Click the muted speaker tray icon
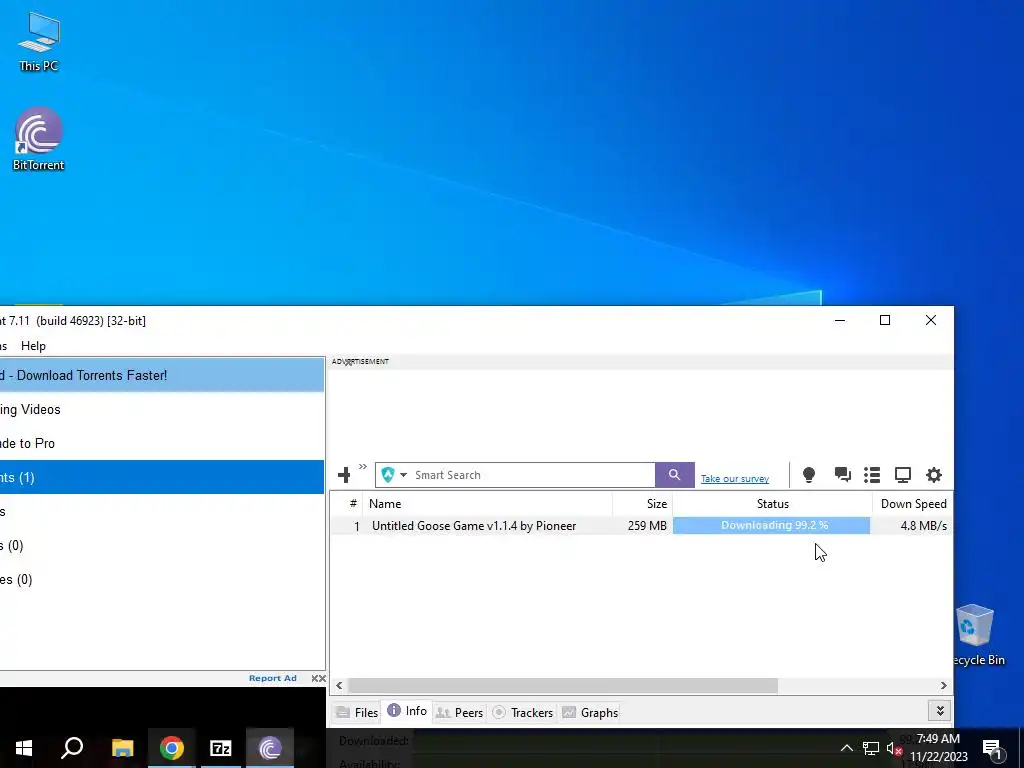Viewport: 1024px width, 768px height. (894, 748)
